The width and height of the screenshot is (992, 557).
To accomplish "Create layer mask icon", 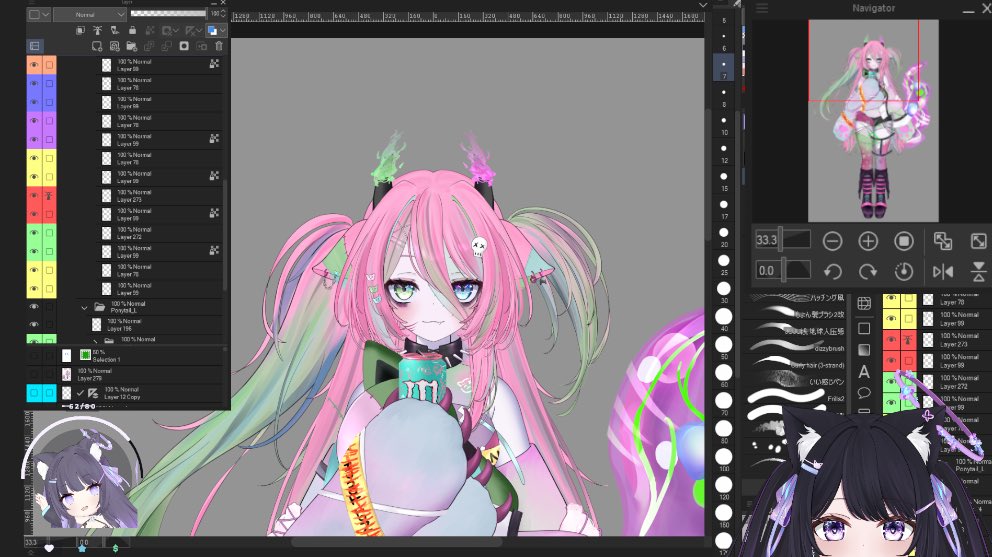I will click(x=184, y=46).
